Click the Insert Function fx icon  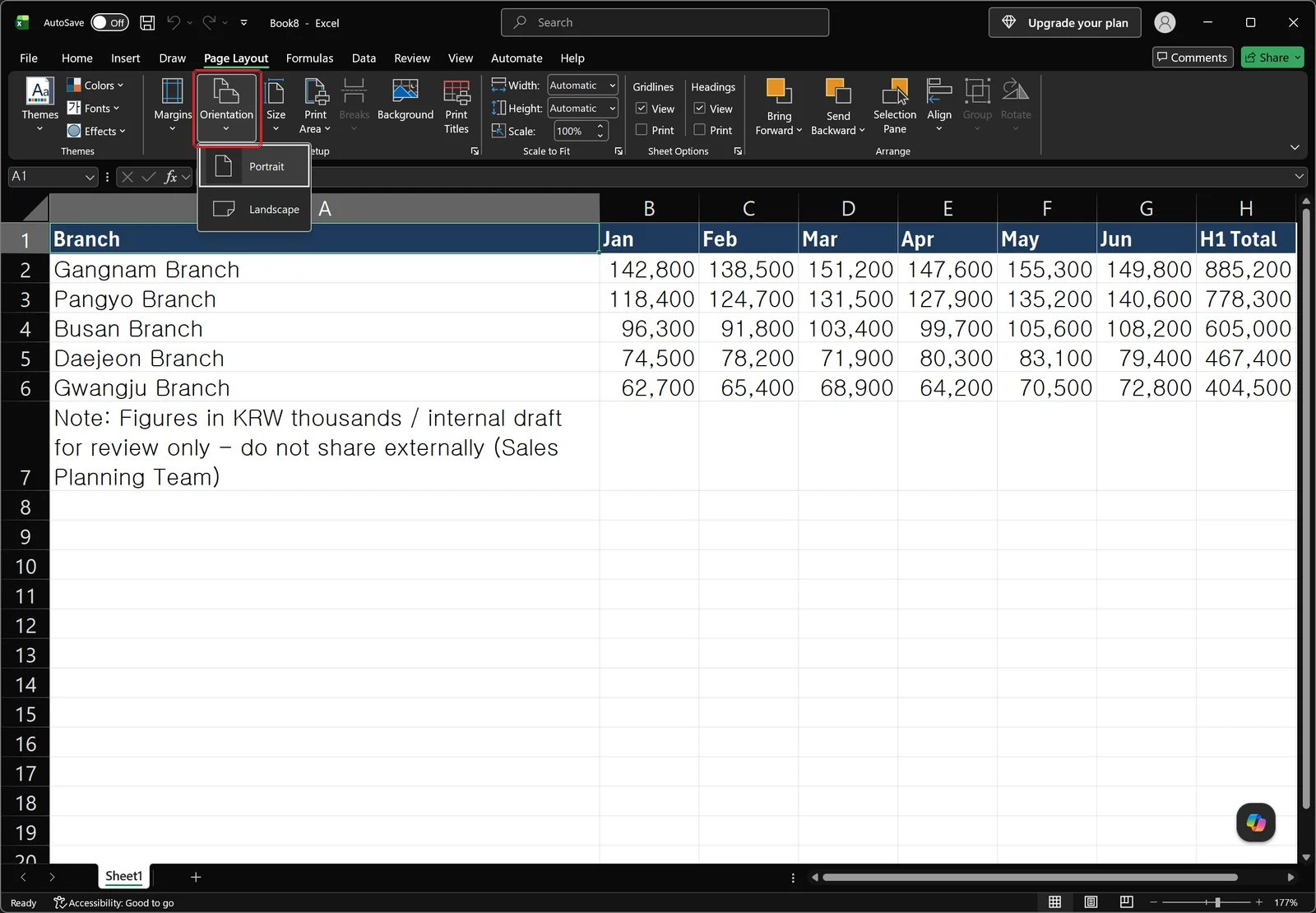(x=171, y=177)
